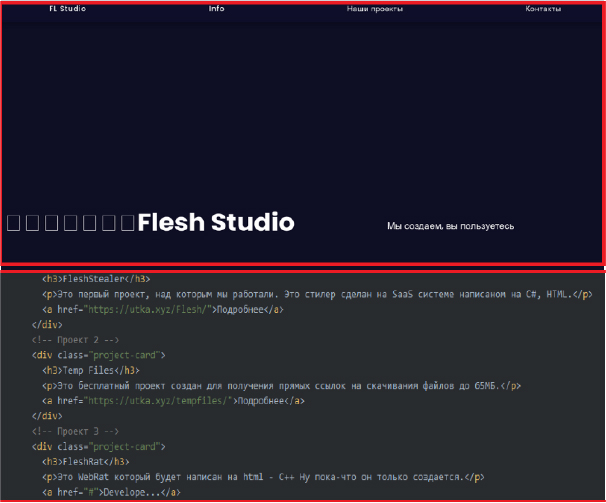Click the Flesh Studio heading

[216, 222]
